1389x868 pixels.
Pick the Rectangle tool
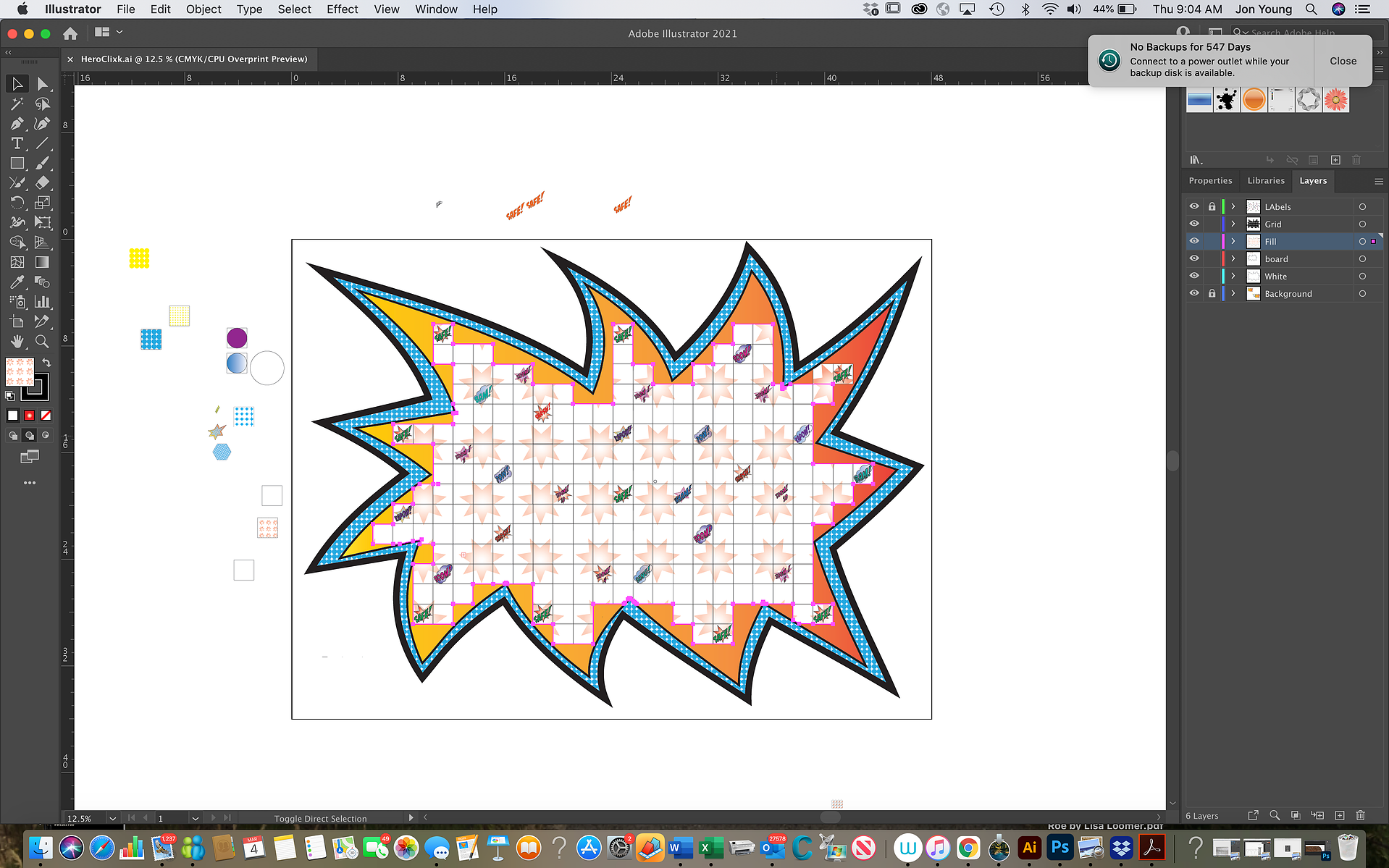[17, 164]
